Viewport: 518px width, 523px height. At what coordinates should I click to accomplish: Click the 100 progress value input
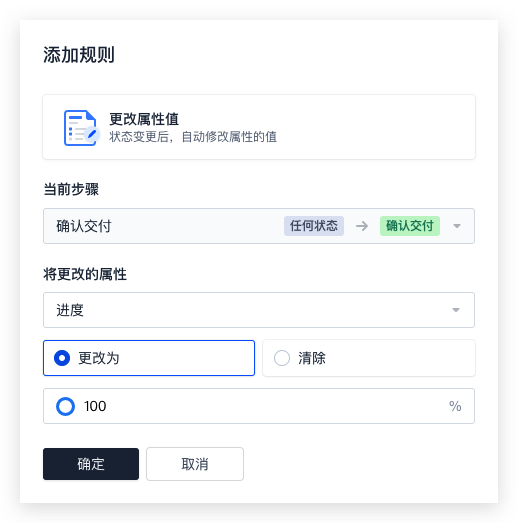[259, 406]
